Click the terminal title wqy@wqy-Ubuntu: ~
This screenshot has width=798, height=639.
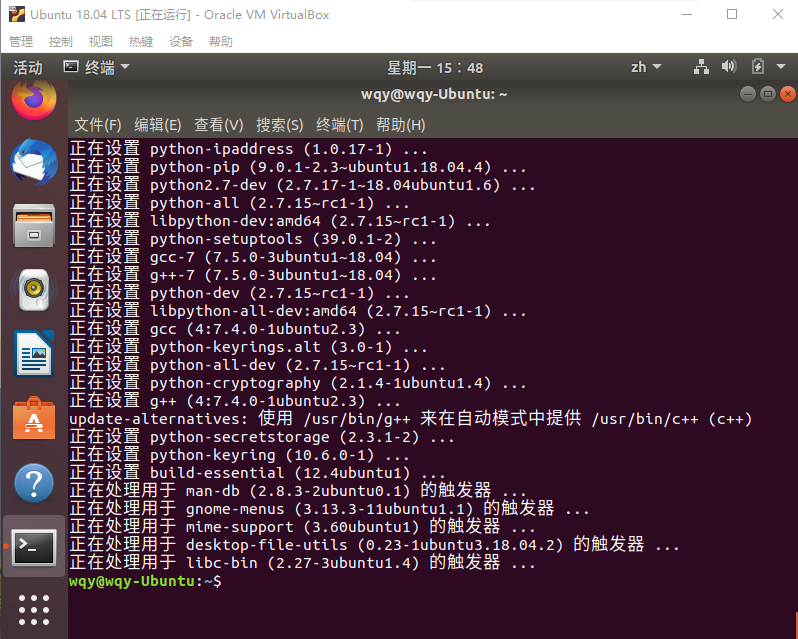[x=434, y=94]
